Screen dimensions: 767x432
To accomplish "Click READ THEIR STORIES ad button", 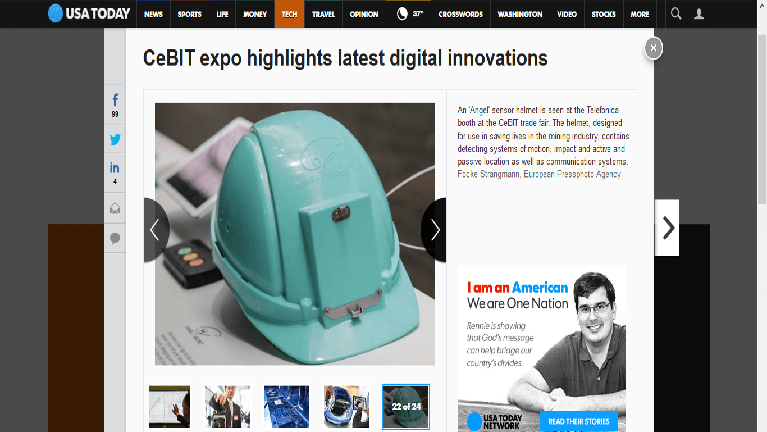I will point(579,421).
